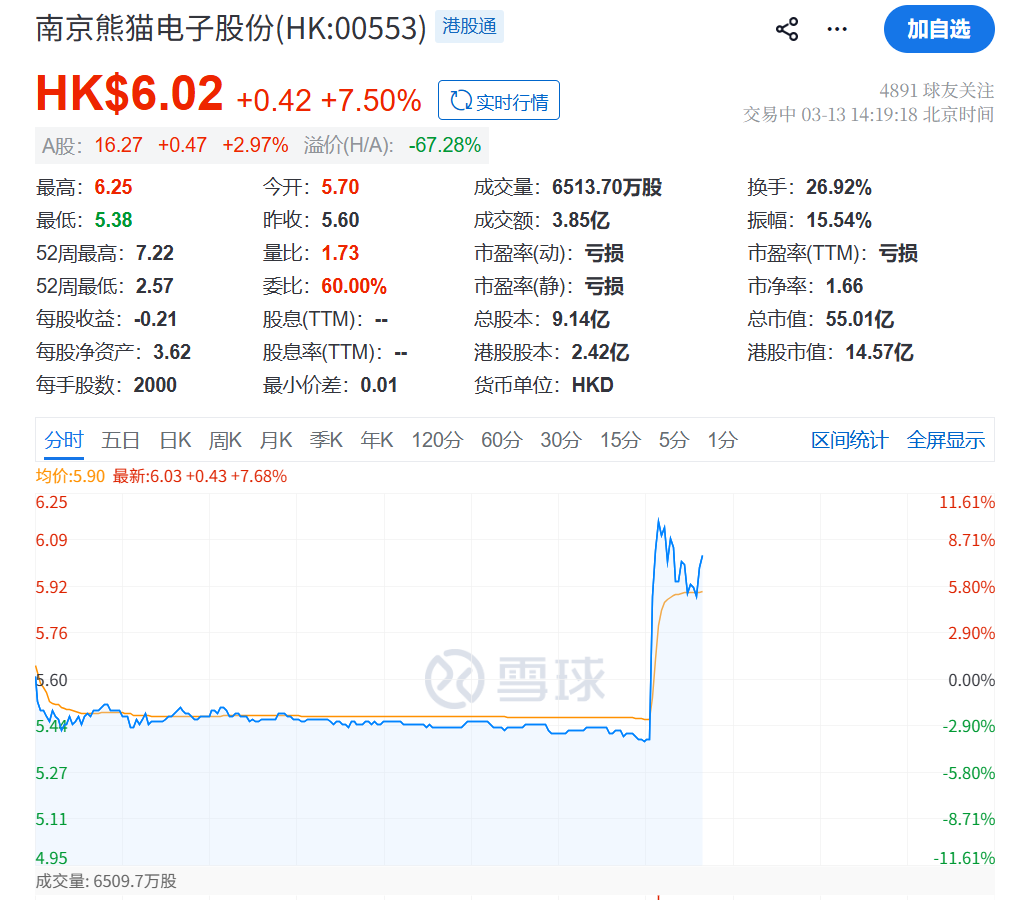Select the 分时 chart tab
Screen dimensions: 1014x900
tap(64, 440)
